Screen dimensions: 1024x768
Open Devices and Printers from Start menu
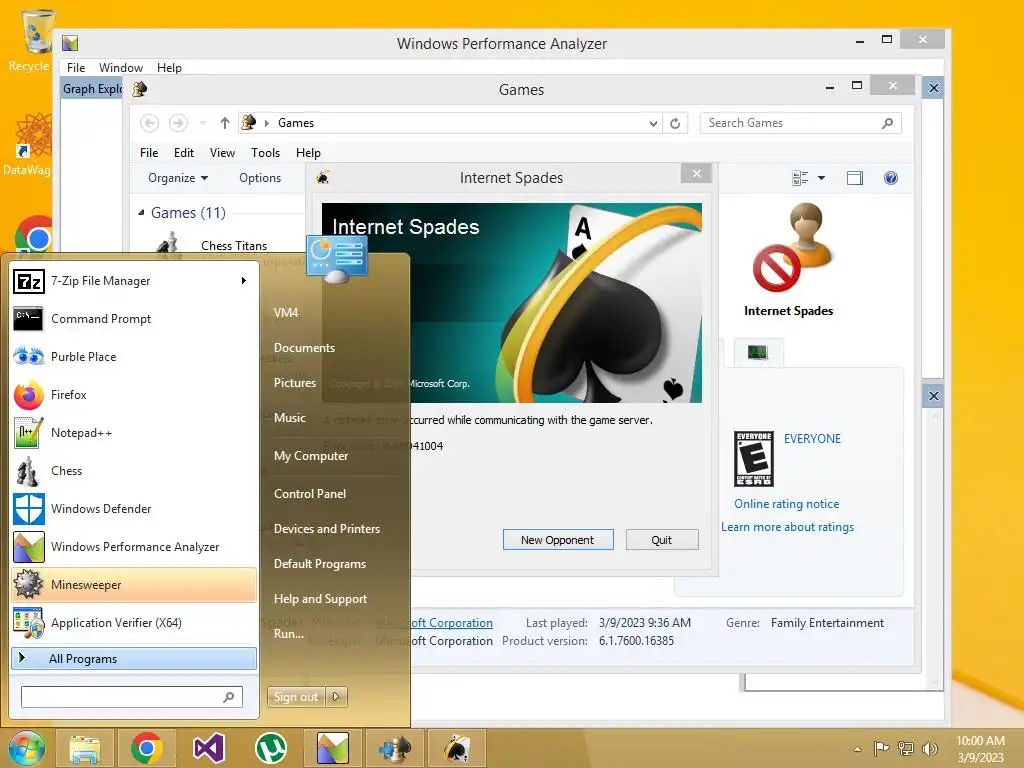(327, 529)
